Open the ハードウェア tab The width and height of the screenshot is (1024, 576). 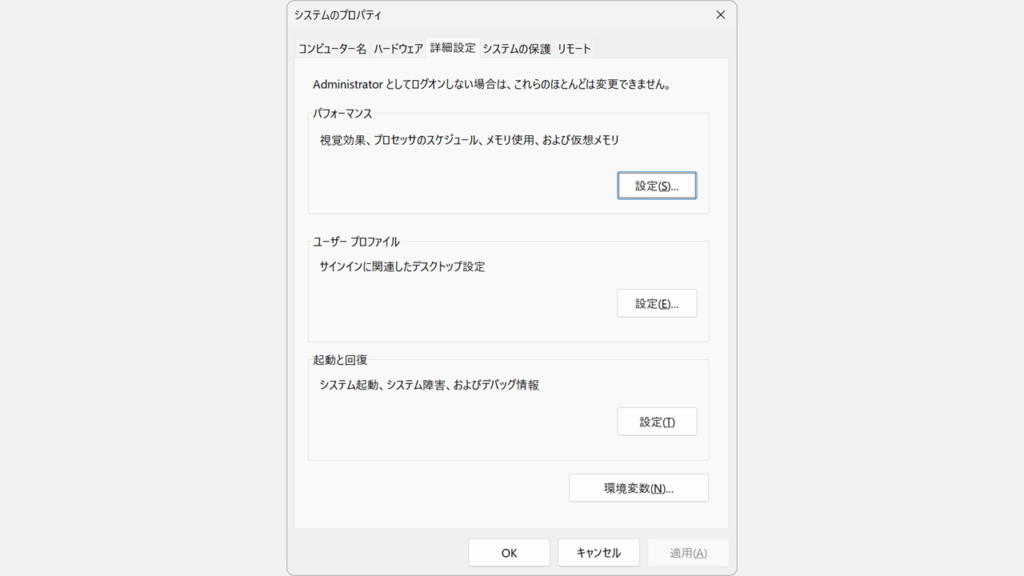[398, 49]
